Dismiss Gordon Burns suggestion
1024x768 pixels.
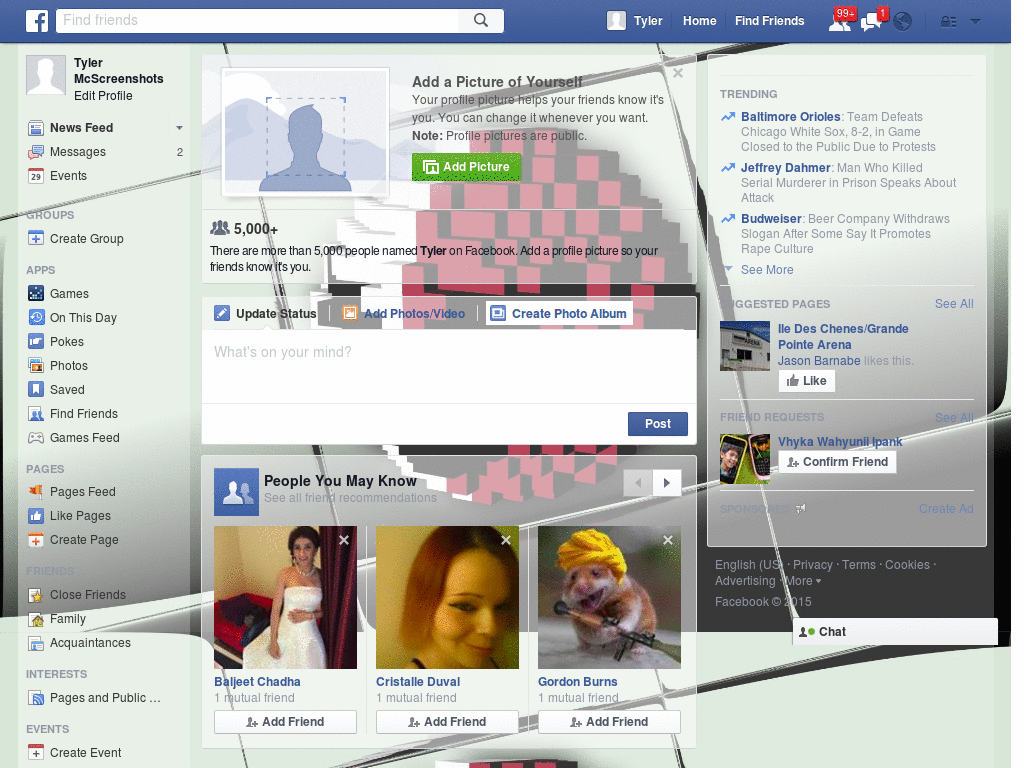pyautogui.click(x=668, y=540)
